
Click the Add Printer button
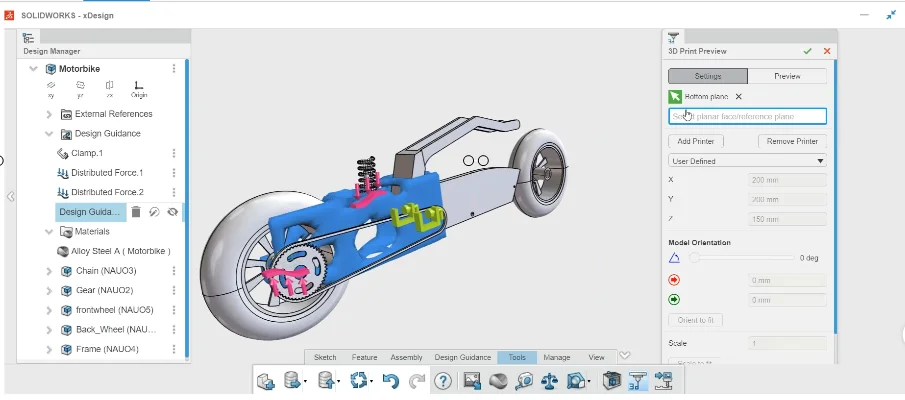point(695,142)
